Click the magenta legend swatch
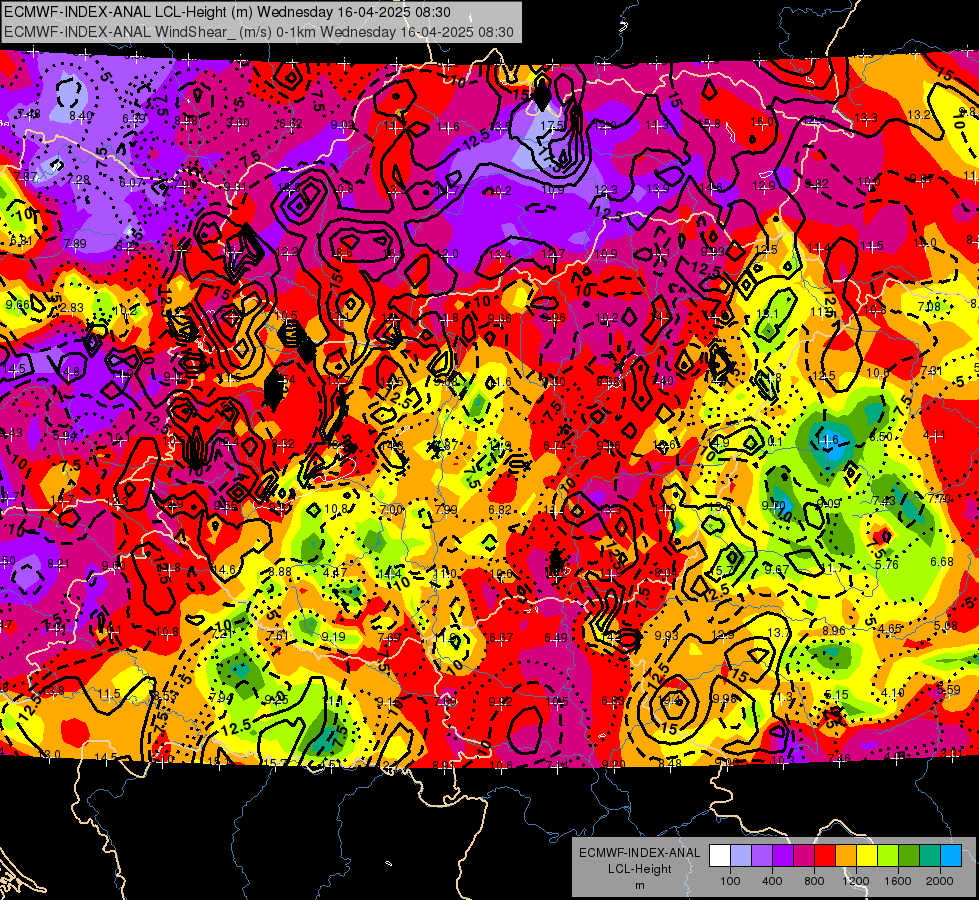The width and height of the screenshot is (979, 900). click(x=804, y=856)
